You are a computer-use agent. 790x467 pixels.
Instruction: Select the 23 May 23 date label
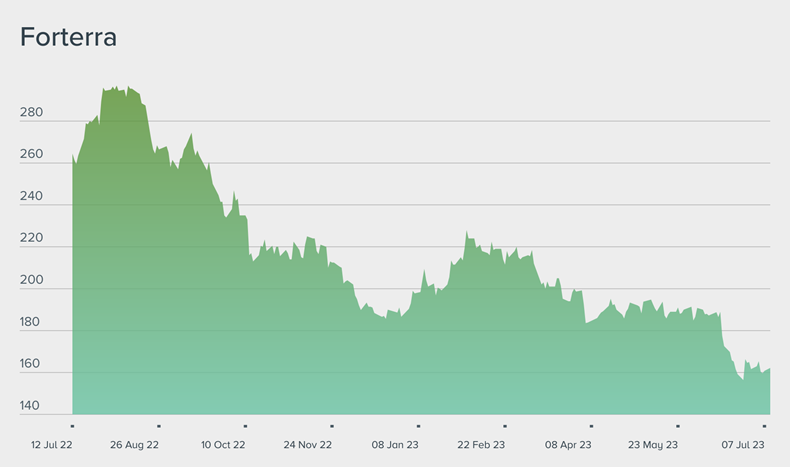coord(653,444)
